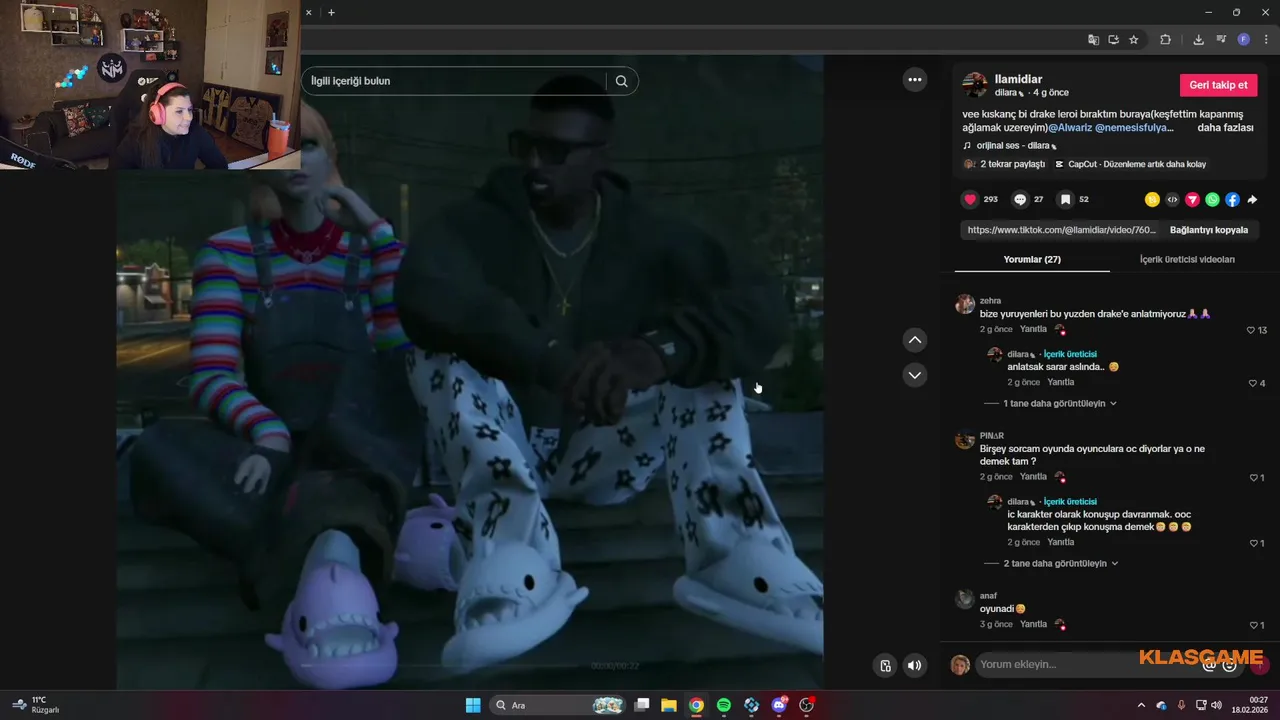This screenshot has height=720, width=1280.
Task: Open a new browser tab with plus
Action: [x=331, y=12]
